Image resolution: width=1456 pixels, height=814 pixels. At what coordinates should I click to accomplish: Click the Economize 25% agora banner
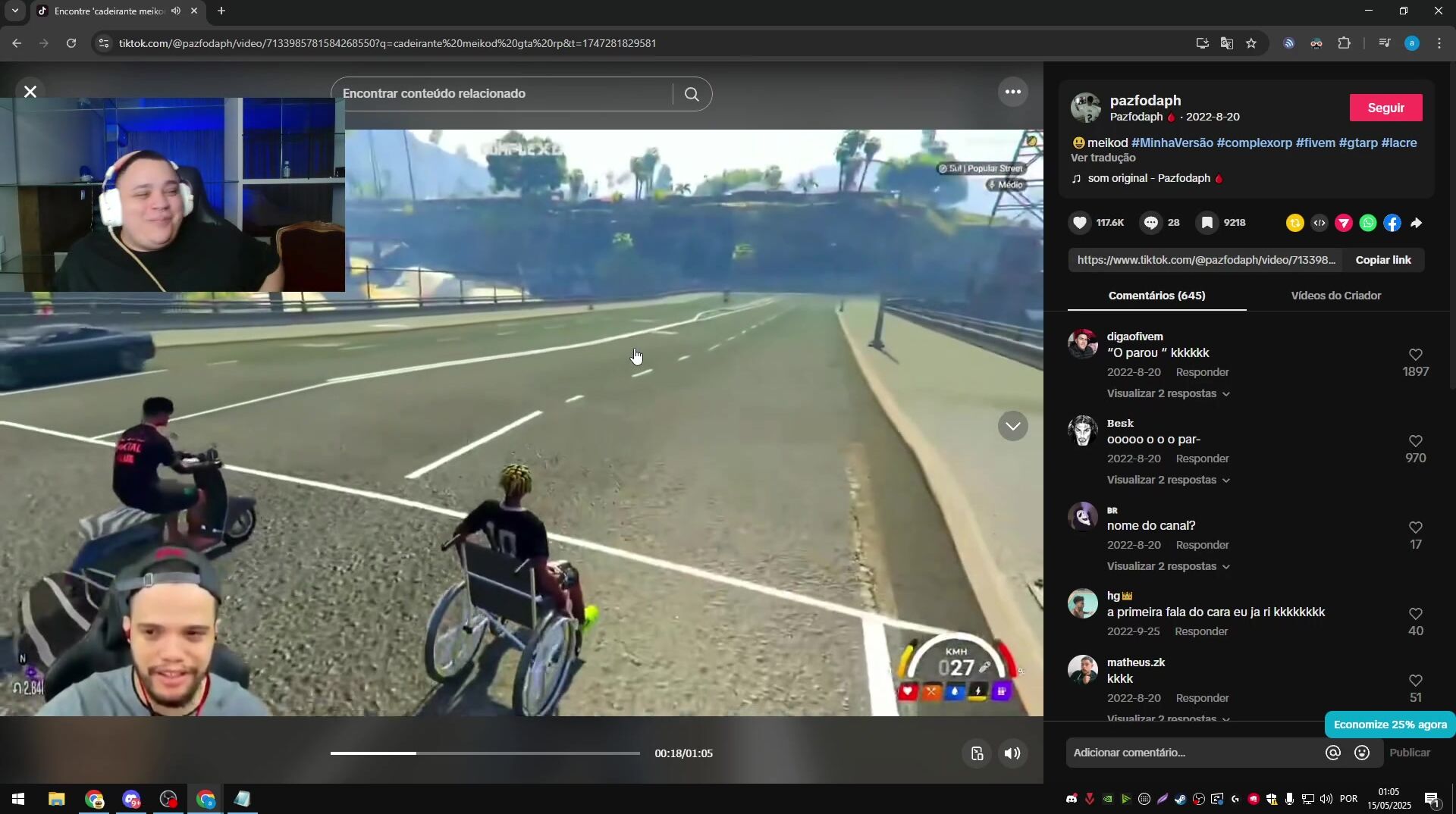click(1390, 725)
